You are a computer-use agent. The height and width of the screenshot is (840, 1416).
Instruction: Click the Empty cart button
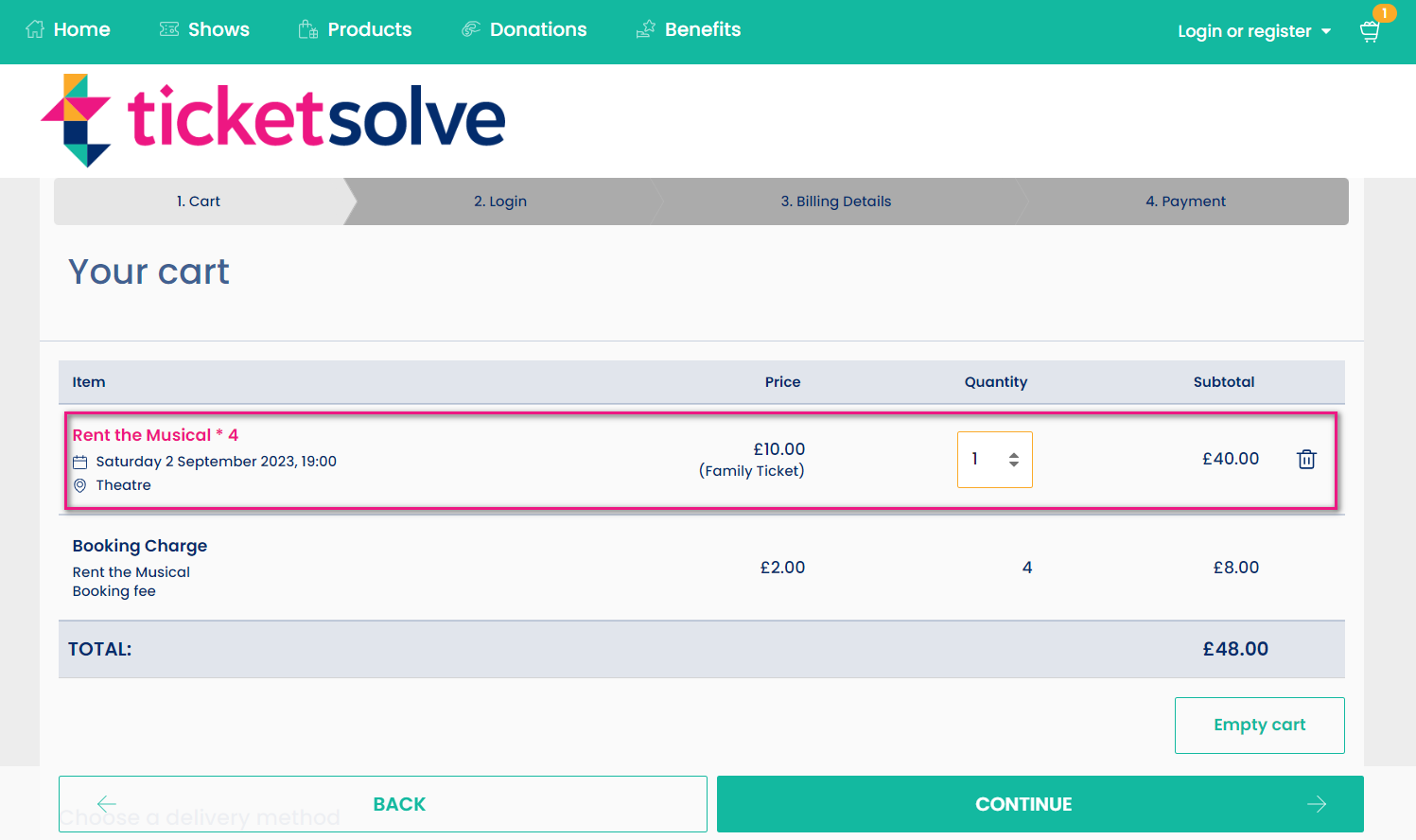[x=1259, y=725]
